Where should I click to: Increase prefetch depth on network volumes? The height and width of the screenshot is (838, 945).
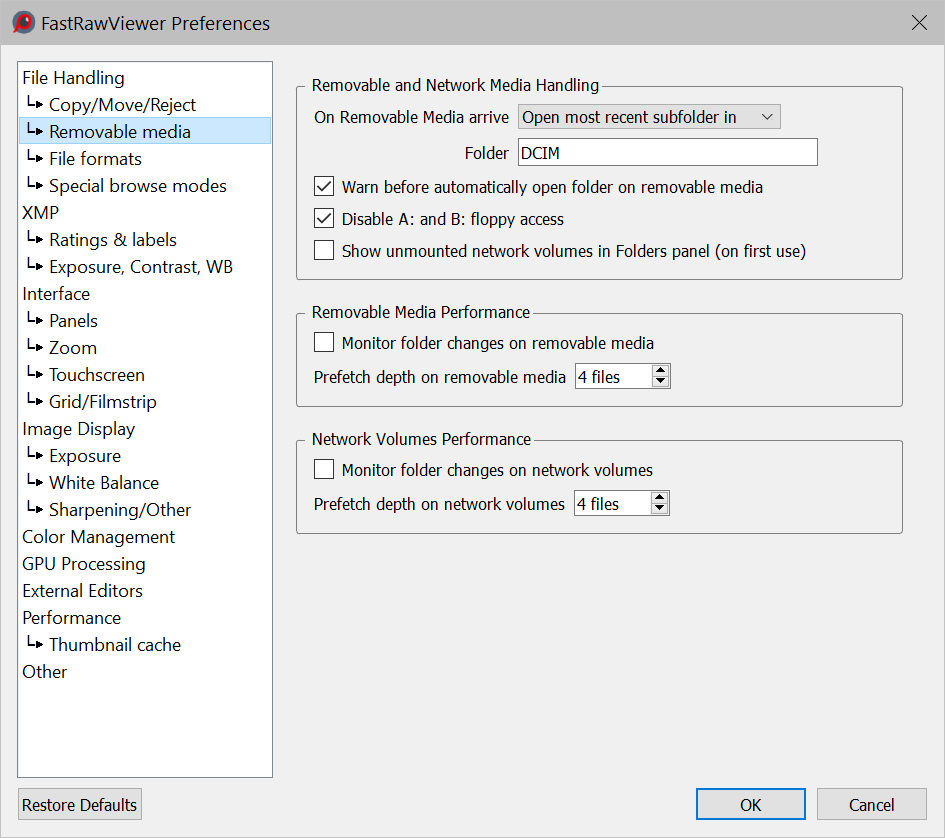659,498
